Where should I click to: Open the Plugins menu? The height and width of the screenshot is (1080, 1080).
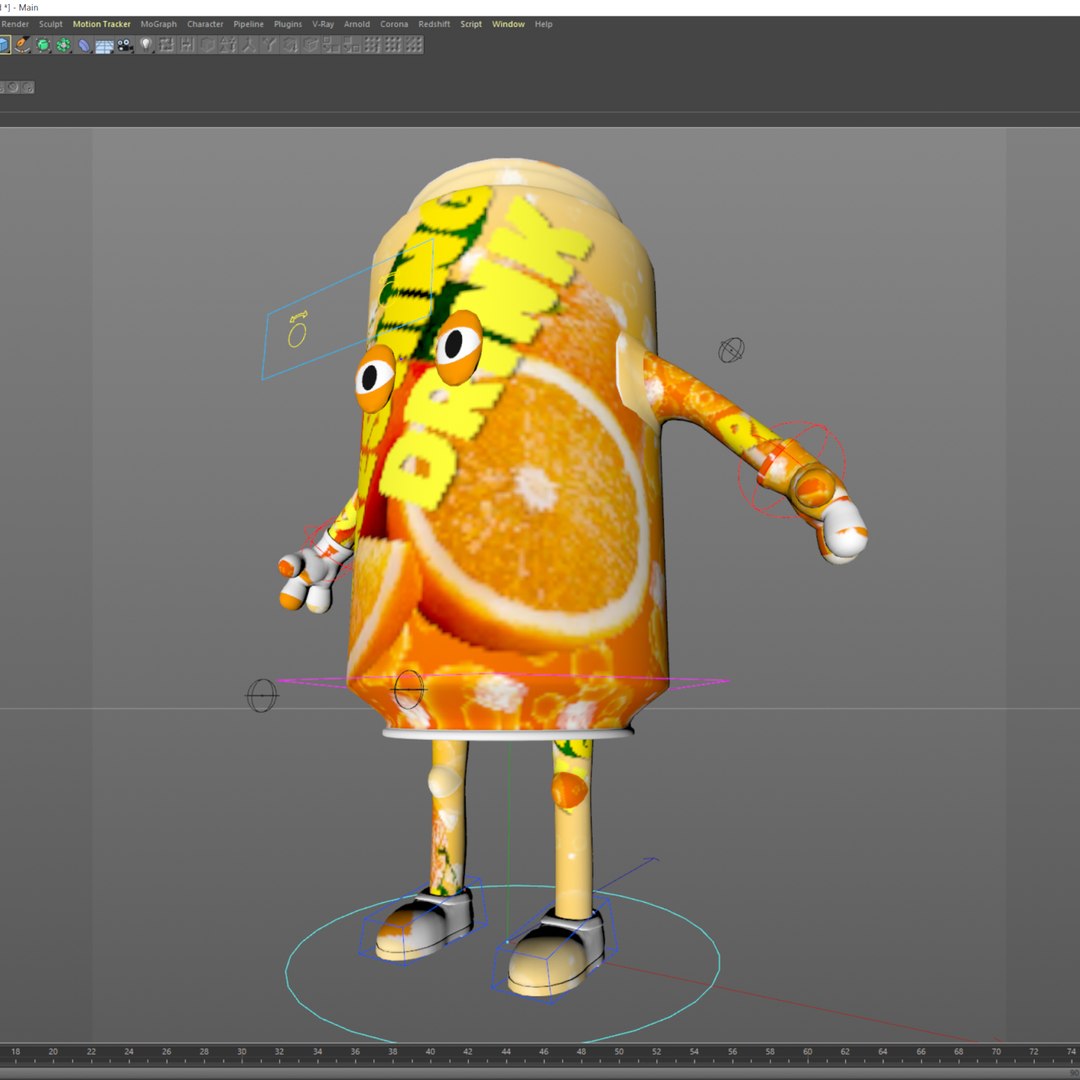point(288,24)
